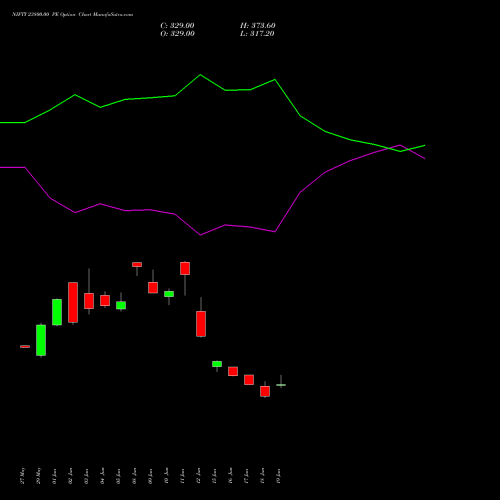
Task: Click the 10 Jun date label
Action: (x=167, y=476)
